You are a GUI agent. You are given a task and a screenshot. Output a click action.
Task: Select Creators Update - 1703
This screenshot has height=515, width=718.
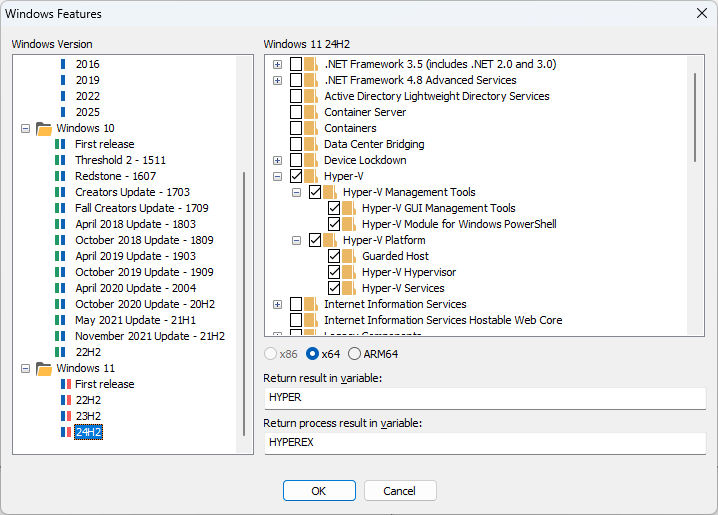coord(132,192)
